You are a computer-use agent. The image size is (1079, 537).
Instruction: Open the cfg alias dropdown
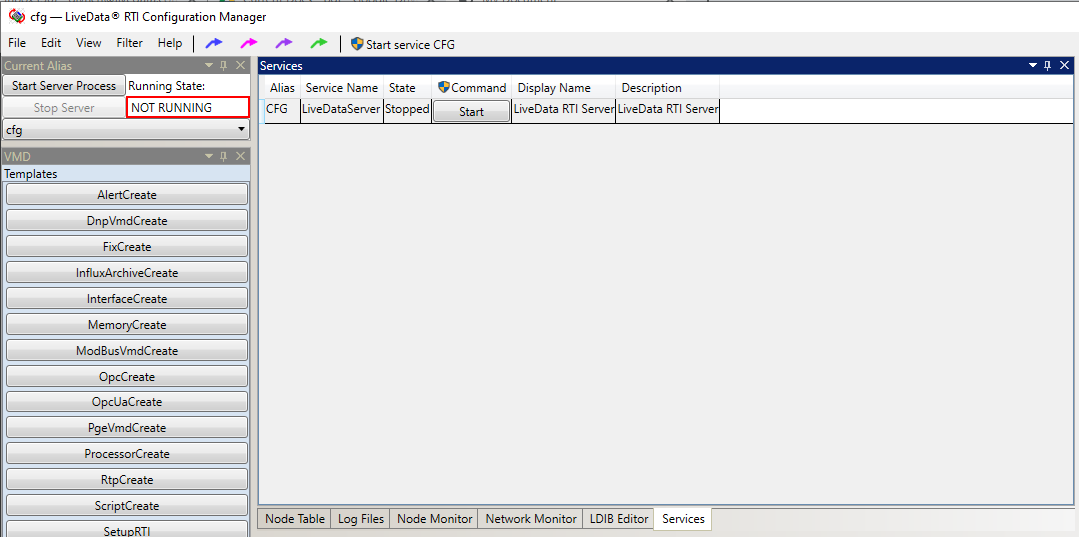point(126,129)
